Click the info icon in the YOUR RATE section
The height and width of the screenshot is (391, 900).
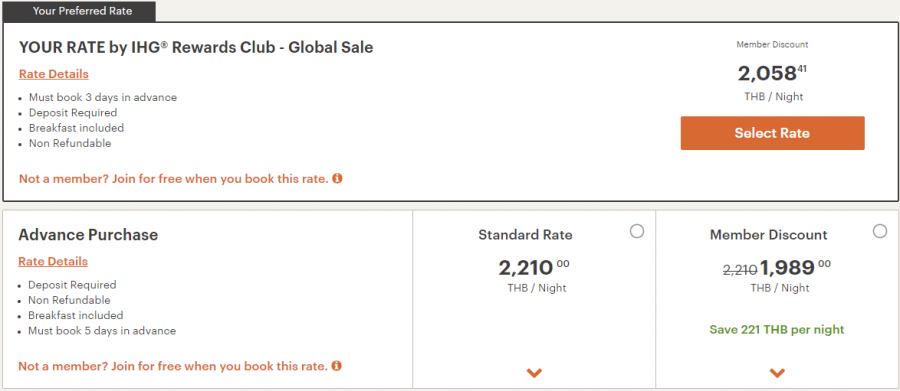click(338, 178)
